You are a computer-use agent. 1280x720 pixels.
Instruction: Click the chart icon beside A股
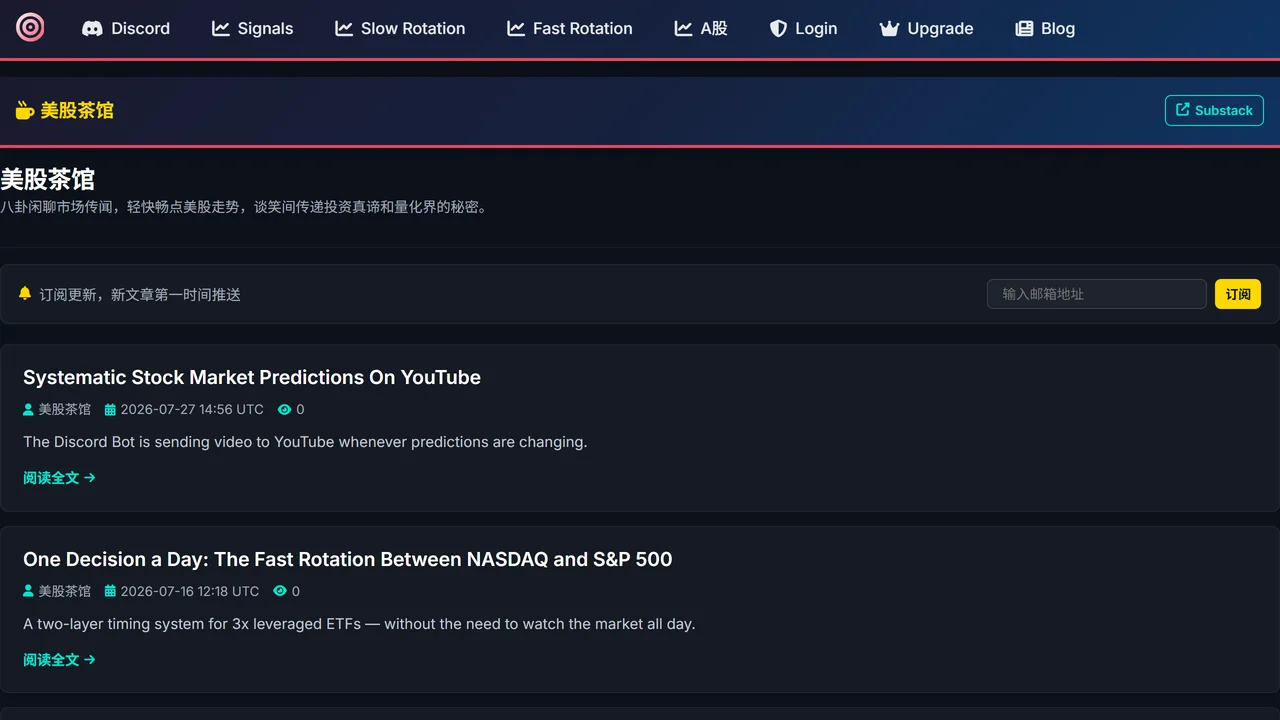pyautogui.click(x=684, y=29)
